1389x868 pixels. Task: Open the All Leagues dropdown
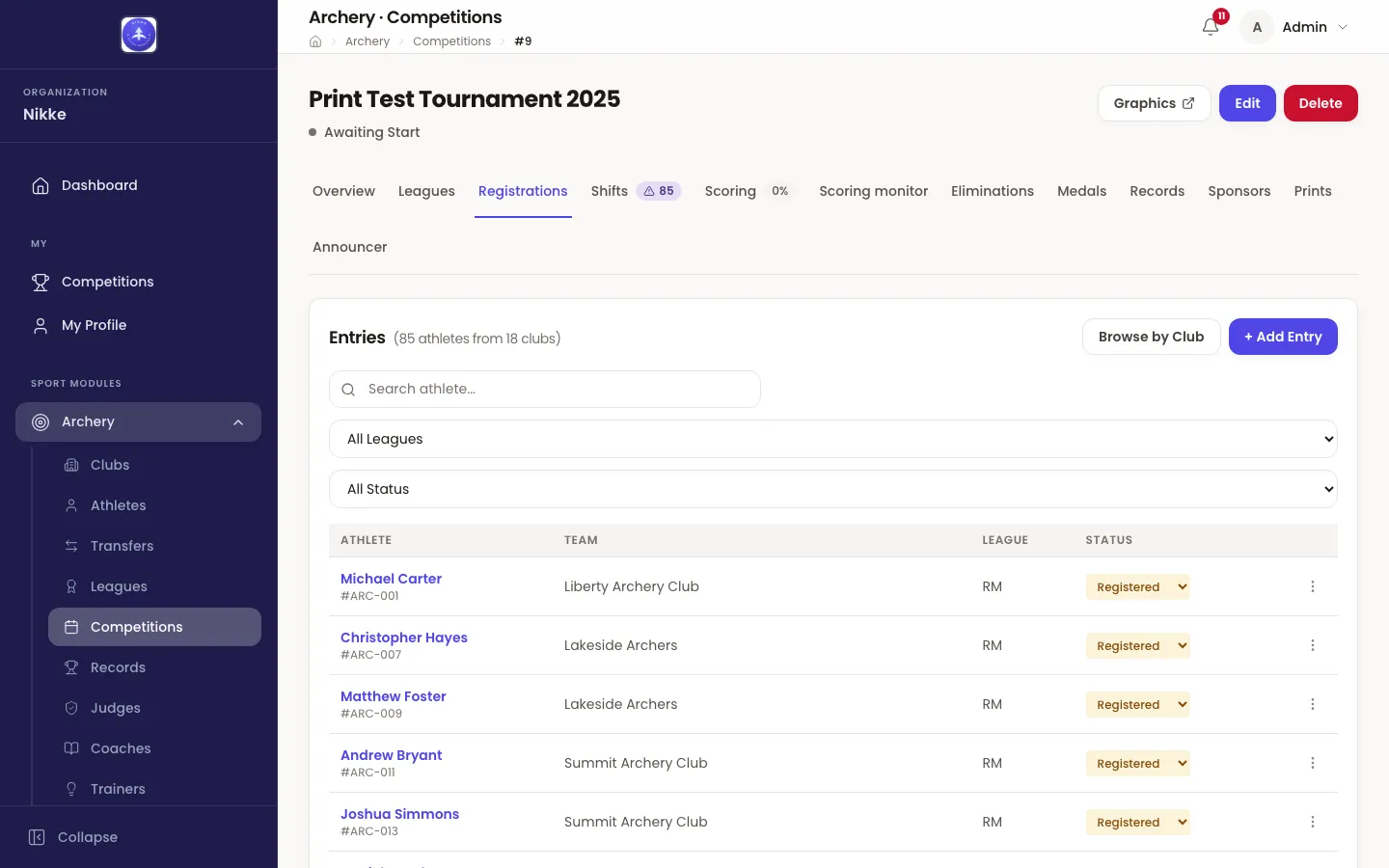pos(833,439)
